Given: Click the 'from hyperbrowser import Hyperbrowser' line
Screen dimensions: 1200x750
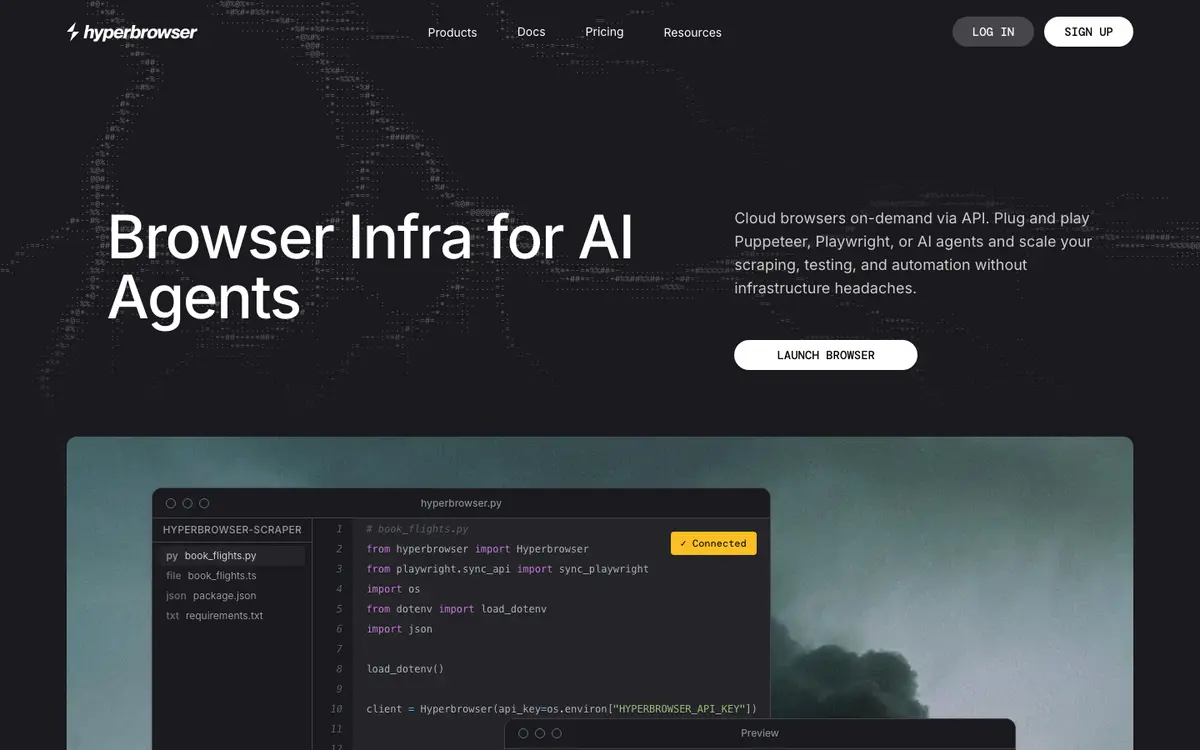Looking at the screenshot, I should click(x=477, y=549).
